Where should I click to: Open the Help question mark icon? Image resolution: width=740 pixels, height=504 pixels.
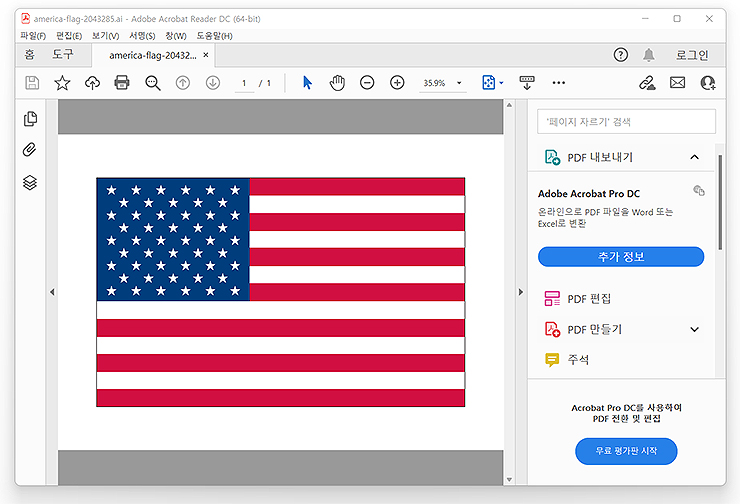pos(621,55)
